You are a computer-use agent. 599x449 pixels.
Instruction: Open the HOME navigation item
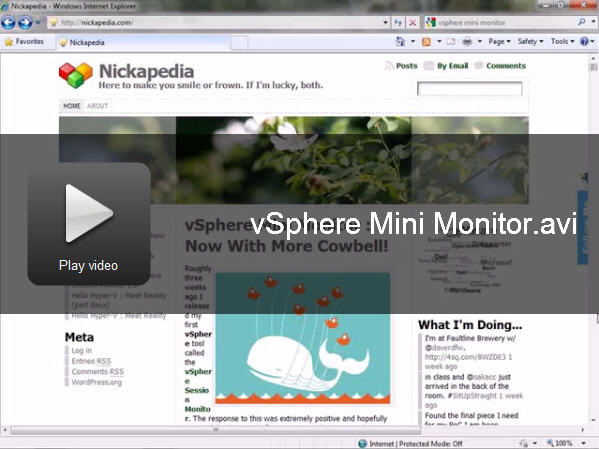point(72,106)
